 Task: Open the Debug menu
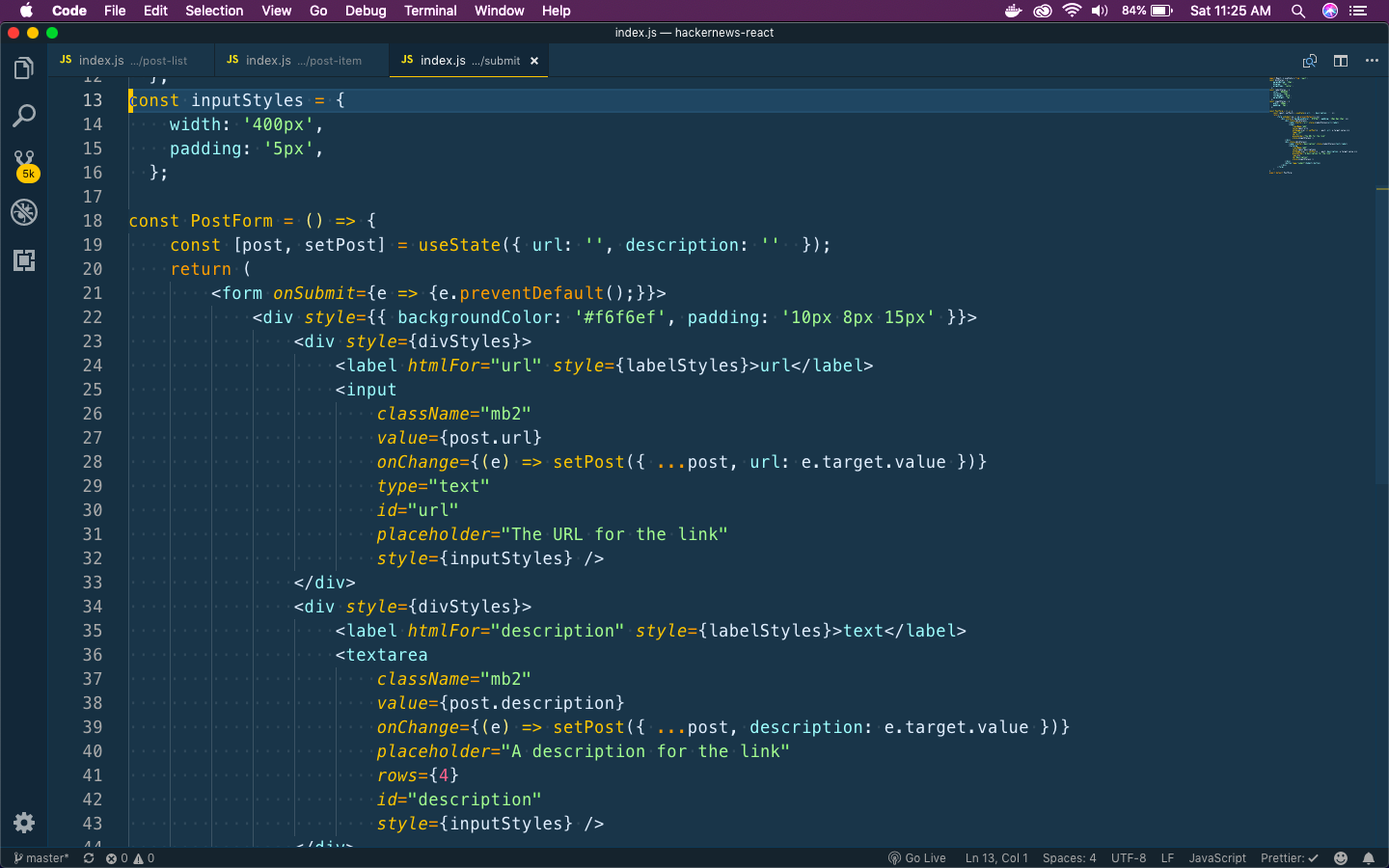click(366, 11)
